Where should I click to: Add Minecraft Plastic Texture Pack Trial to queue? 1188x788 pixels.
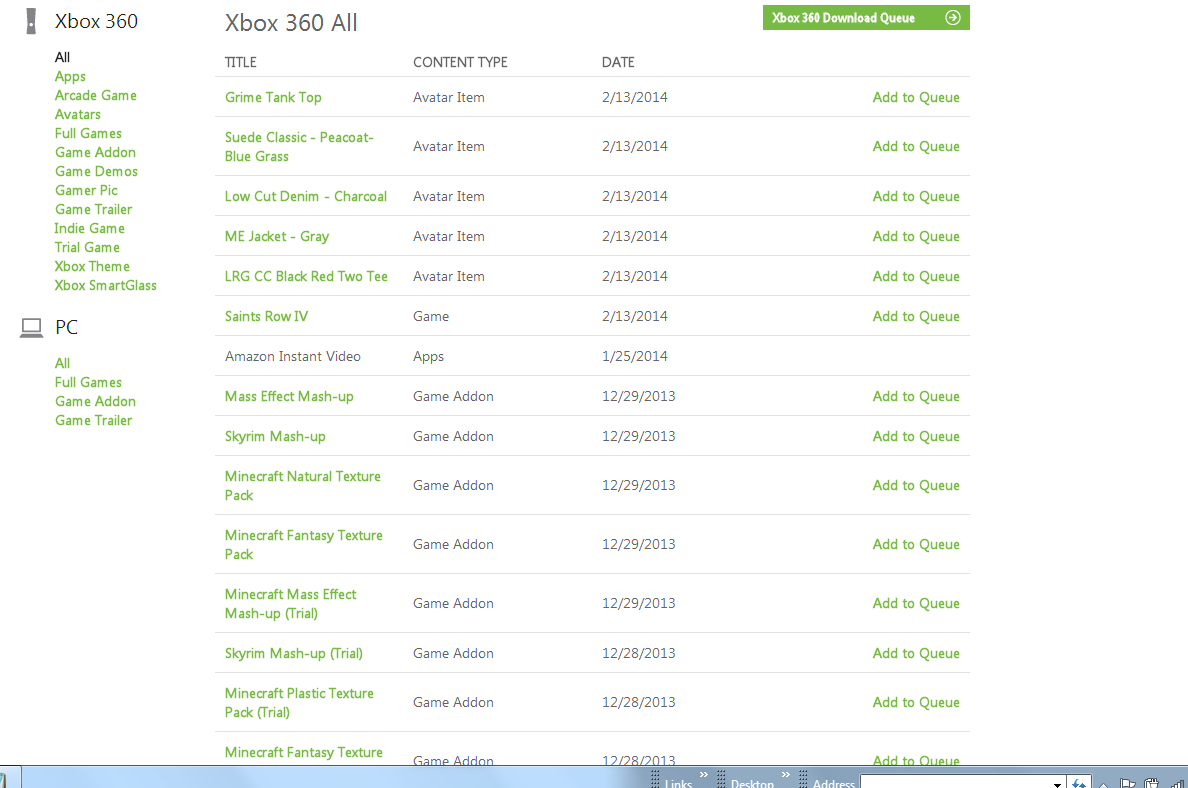pos(916,703)
